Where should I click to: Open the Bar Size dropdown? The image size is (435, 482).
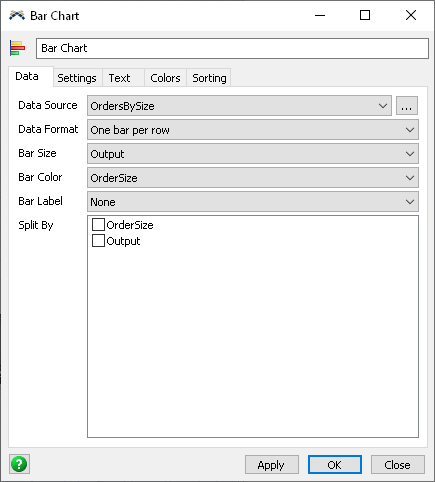click(x=253, y=154)
